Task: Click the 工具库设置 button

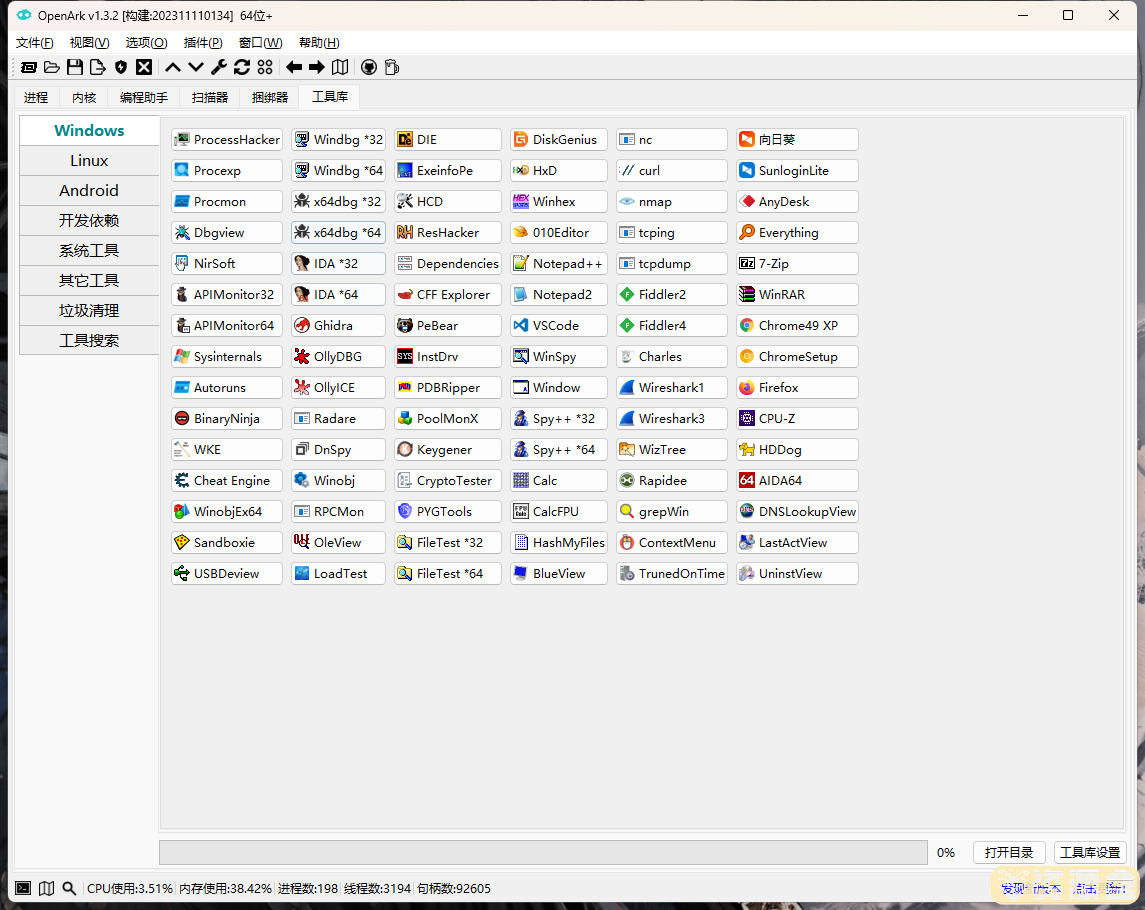Action: click(1090, 852)
